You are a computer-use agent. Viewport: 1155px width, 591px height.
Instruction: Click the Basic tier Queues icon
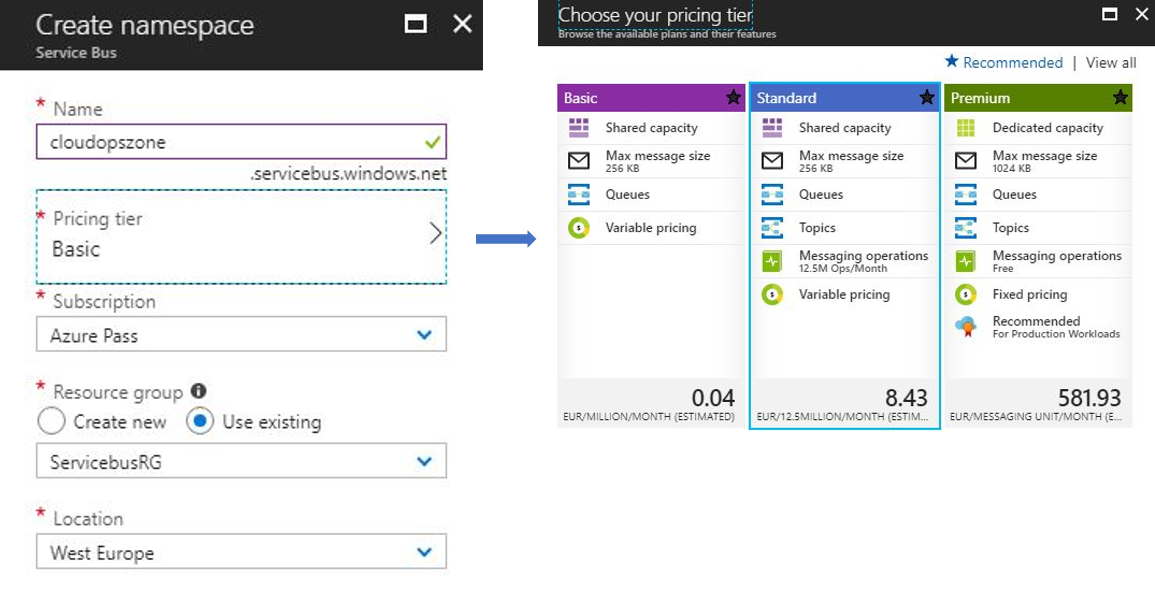(x=579, y=195)
